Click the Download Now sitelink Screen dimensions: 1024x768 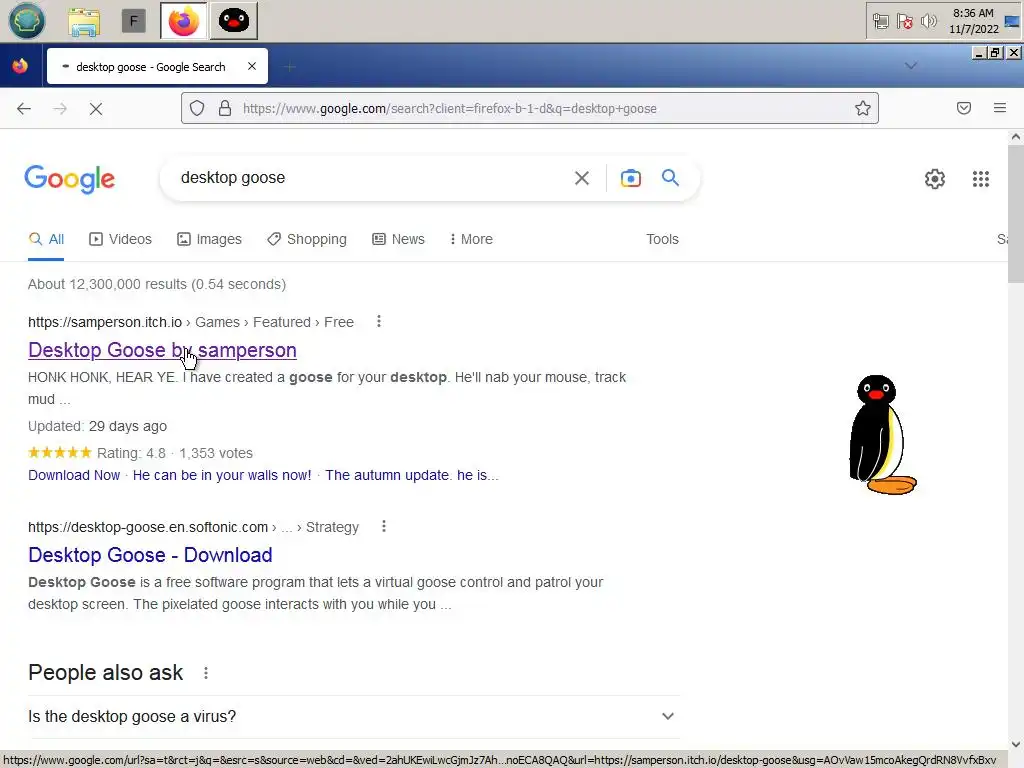click(x=74, y=475)
